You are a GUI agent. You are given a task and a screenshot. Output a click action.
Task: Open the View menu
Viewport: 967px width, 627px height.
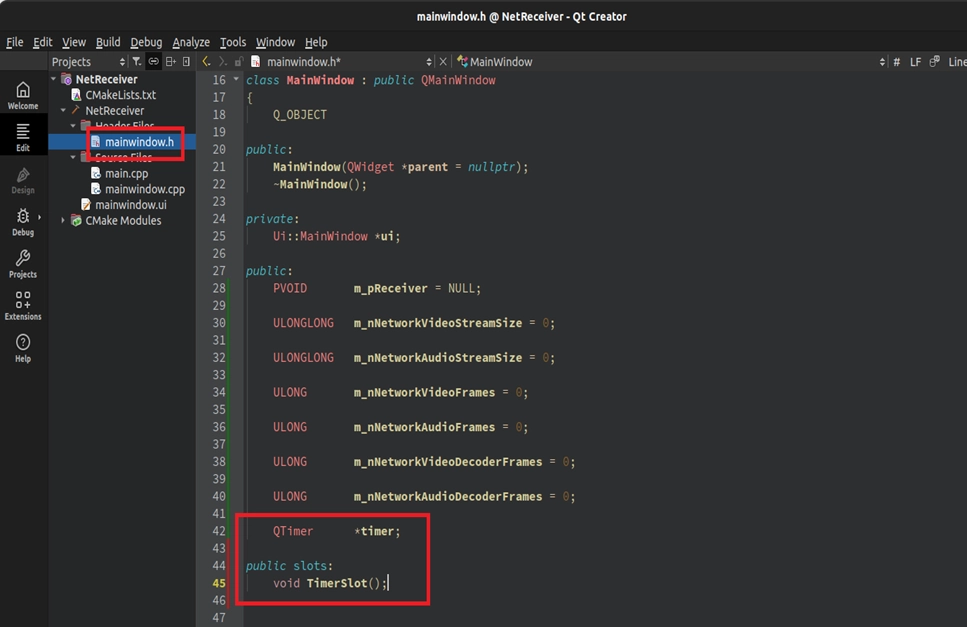[x=73, y=42]
